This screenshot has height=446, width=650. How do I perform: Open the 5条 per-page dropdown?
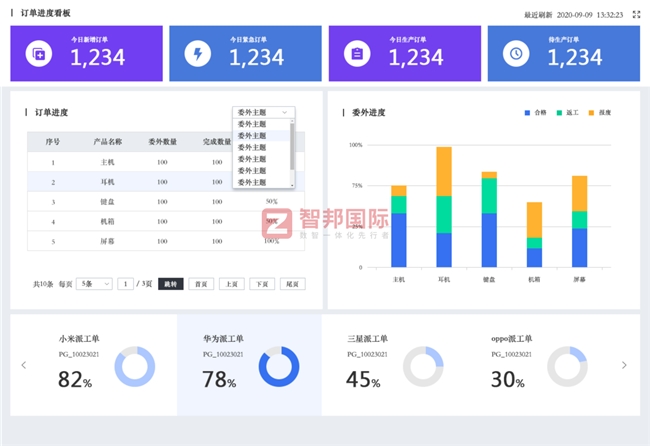click(x=95, y=284)
